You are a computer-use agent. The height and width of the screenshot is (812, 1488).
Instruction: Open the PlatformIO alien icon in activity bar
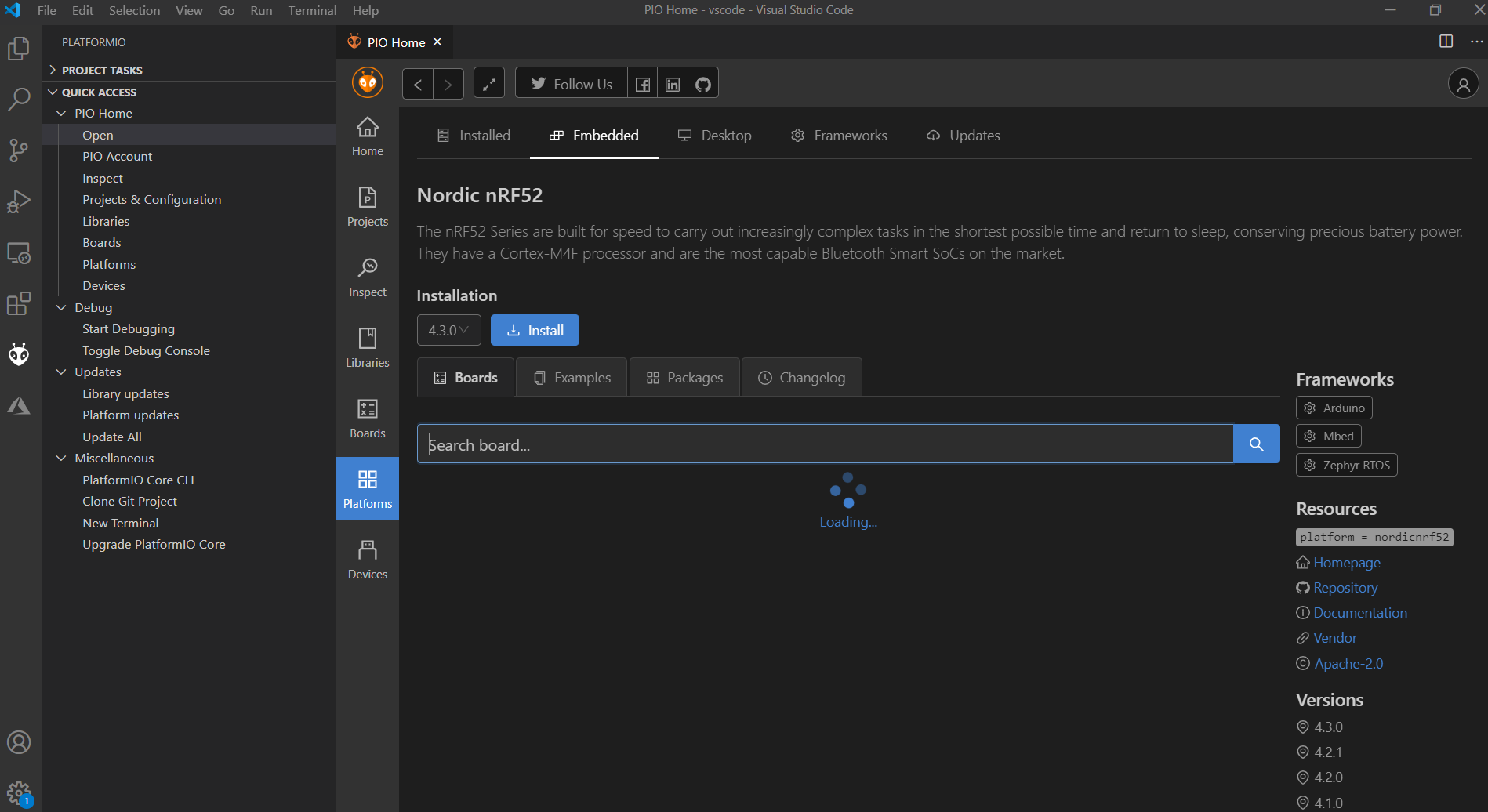pos(19,354)
